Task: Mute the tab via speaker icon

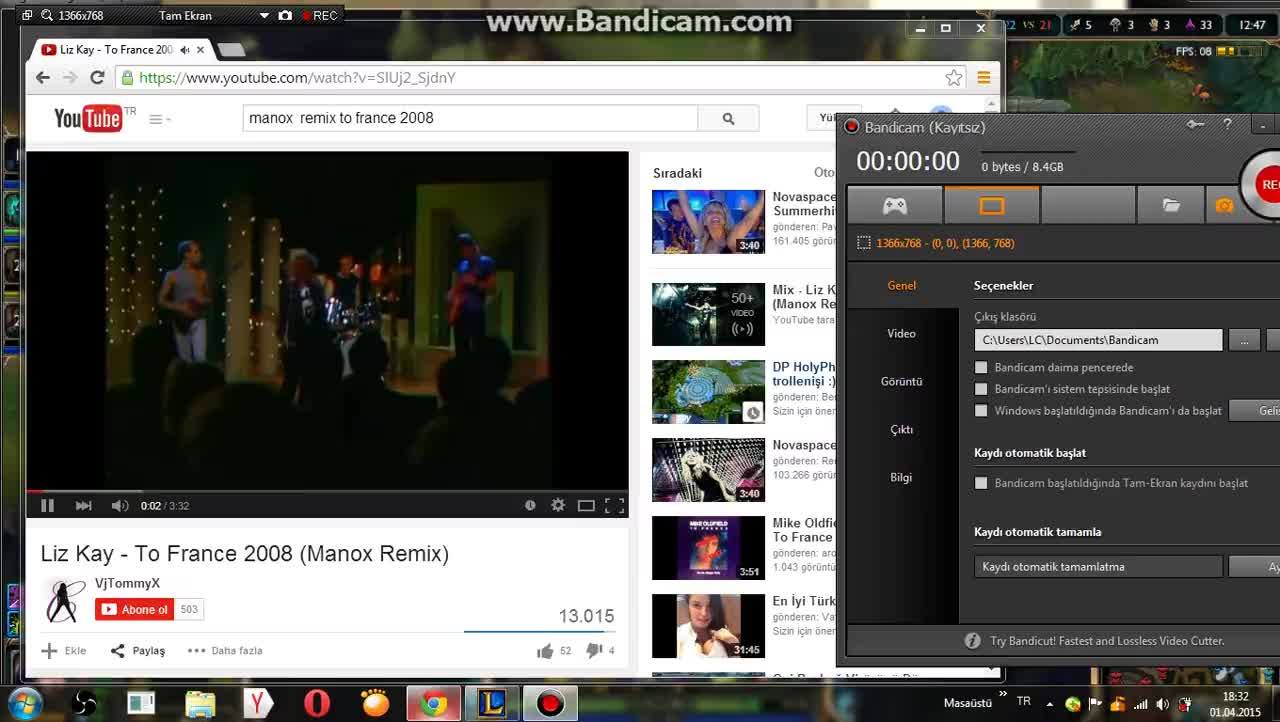Action: pyautogui.click(x=185, y=50)
